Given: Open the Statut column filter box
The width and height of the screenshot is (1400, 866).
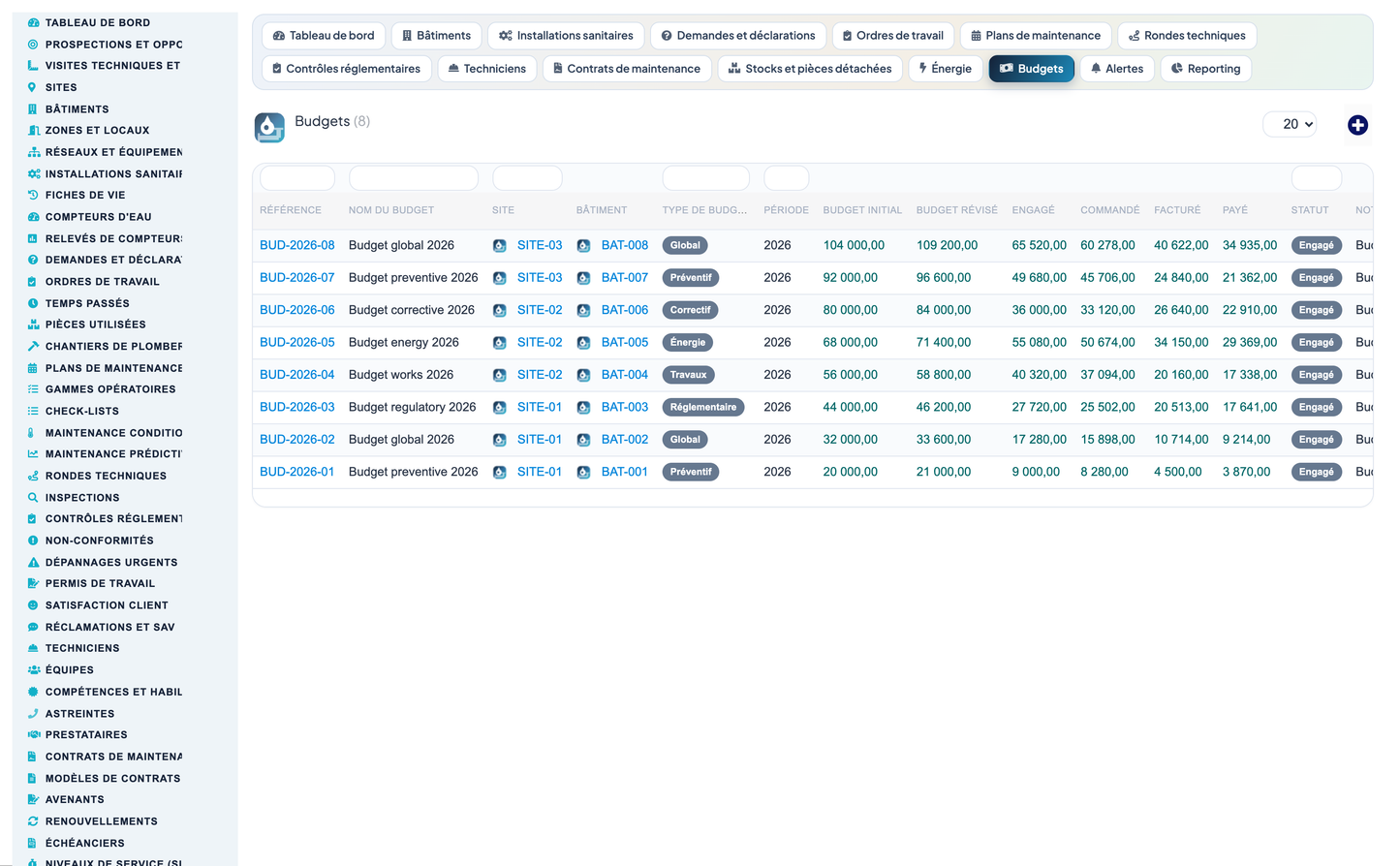Looking at the screenshot, I should pos(1316,178).
